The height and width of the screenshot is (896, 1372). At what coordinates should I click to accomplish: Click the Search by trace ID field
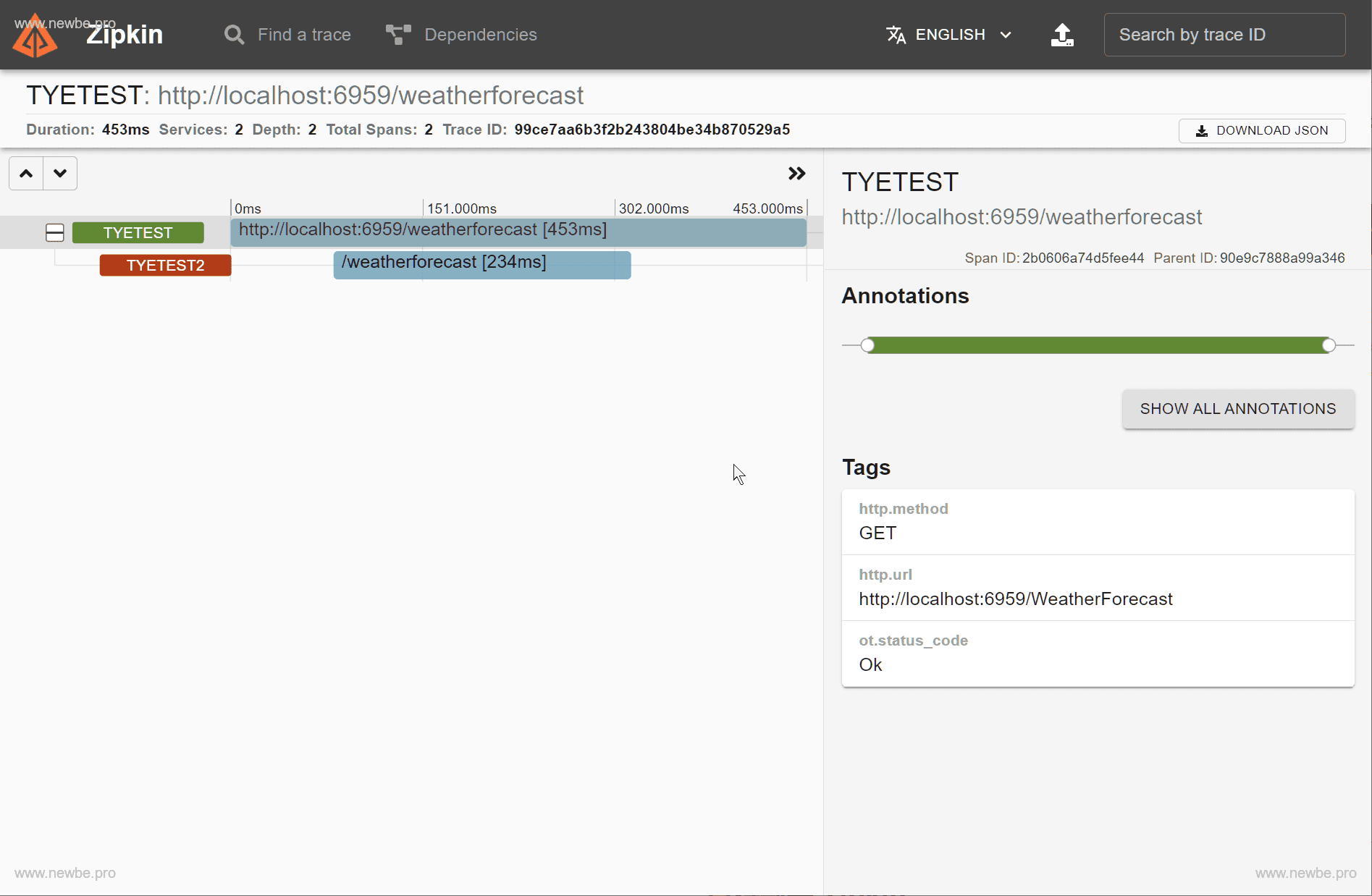(1224, 35)
